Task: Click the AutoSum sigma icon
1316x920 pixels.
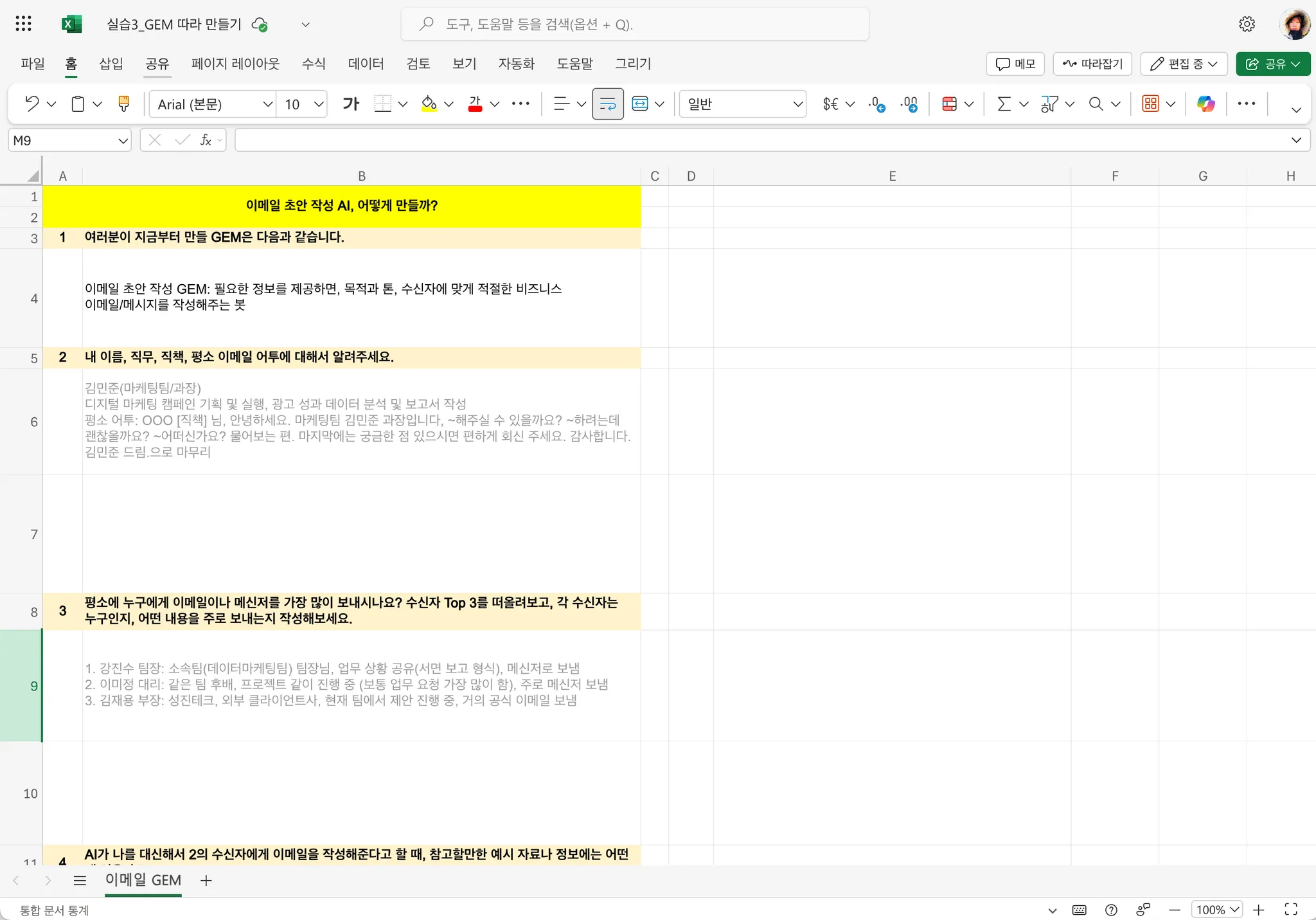Action: tap(1003, 104)
